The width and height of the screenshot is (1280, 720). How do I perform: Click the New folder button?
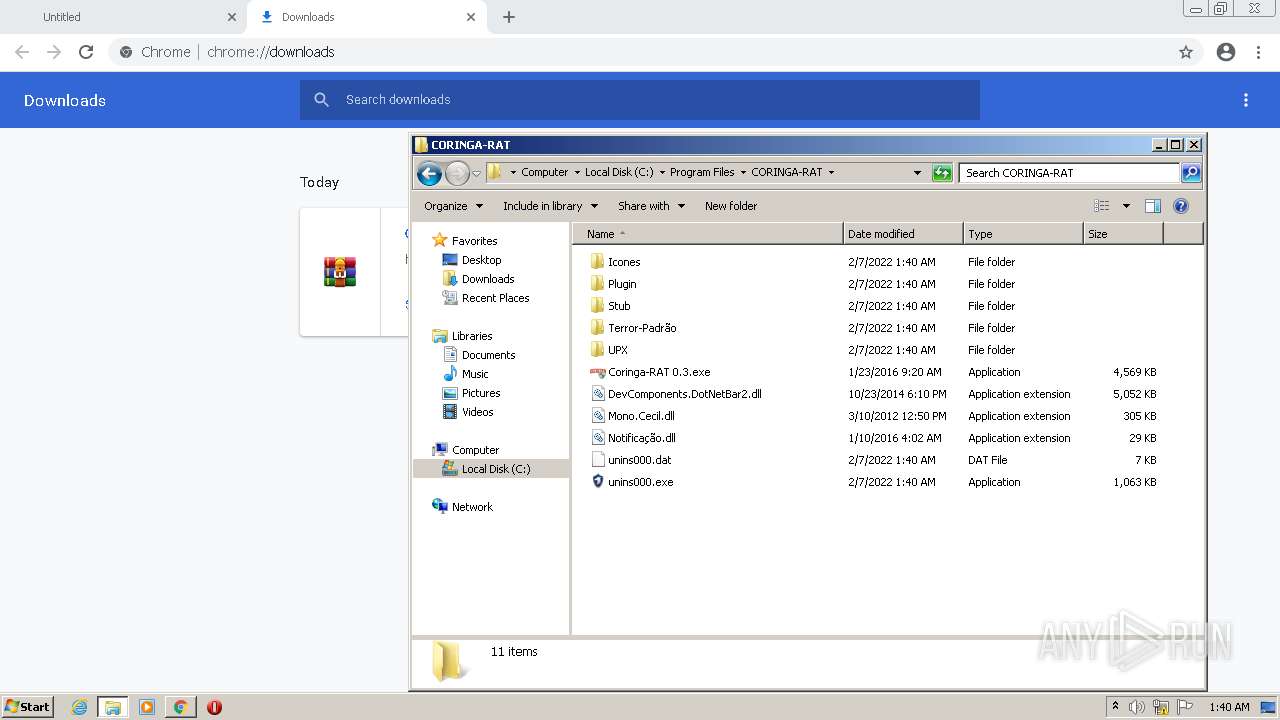[731, 206]
